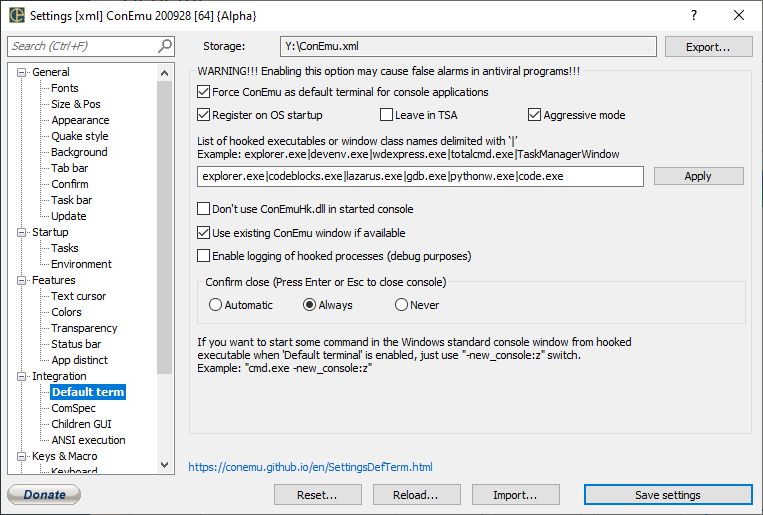This screenshot has height=515, width=763.
Task: Click the ConEmu app icon in title bar
Action: click(x=17, y=15)
